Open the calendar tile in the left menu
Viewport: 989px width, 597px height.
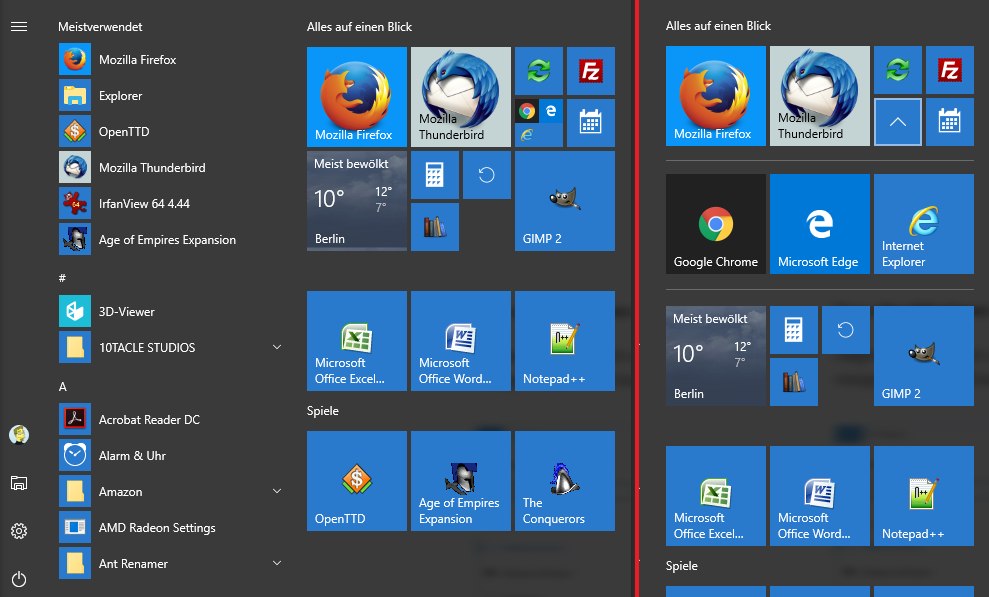pos(590,123)
